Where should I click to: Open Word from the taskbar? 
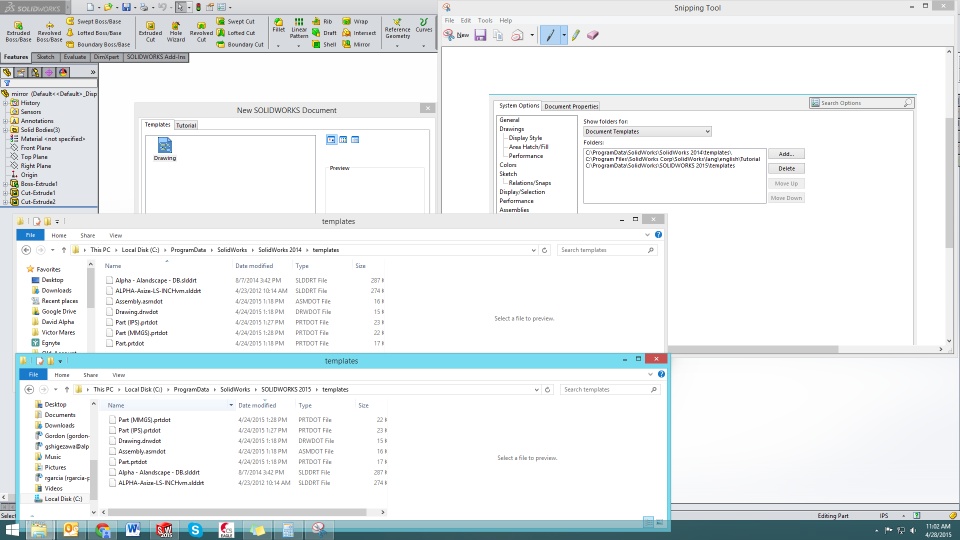coord(133,530)
